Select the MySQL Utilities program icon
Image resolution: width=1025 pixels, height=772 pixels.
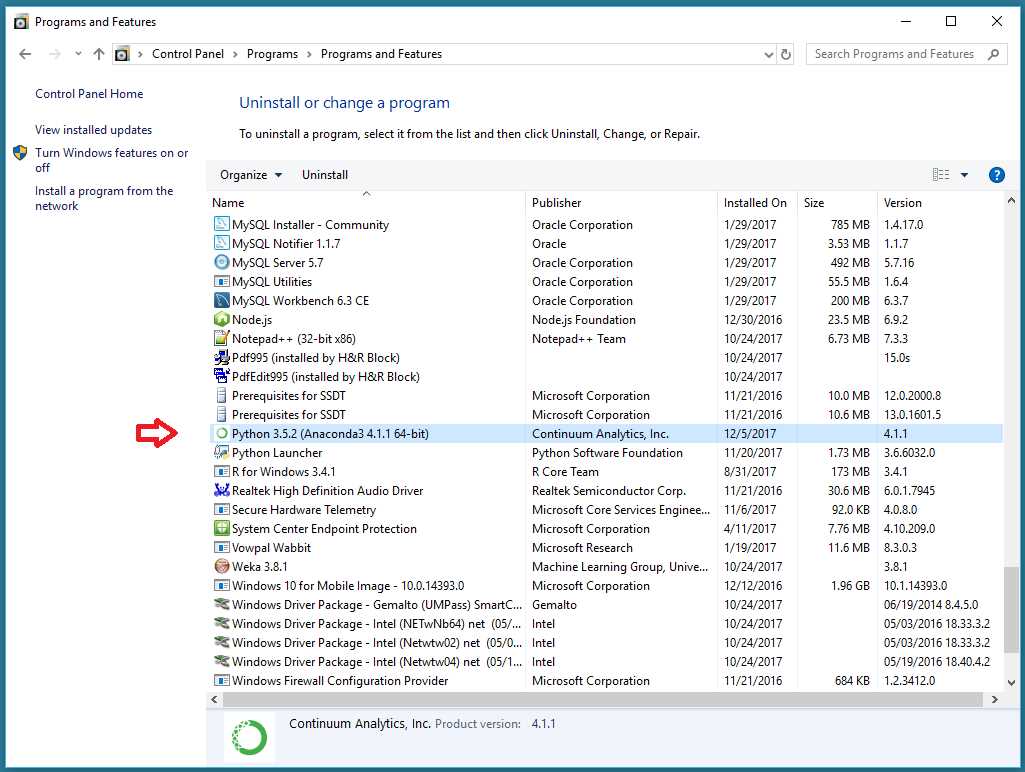pos(222,281)
